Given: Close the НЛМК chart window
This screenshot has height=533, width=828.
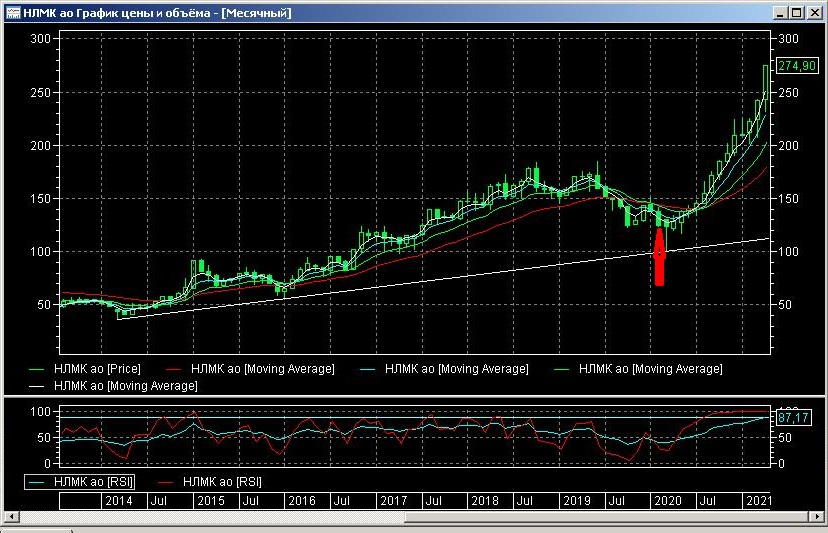Looking at the screenshot, I should [x=815, y=13].
